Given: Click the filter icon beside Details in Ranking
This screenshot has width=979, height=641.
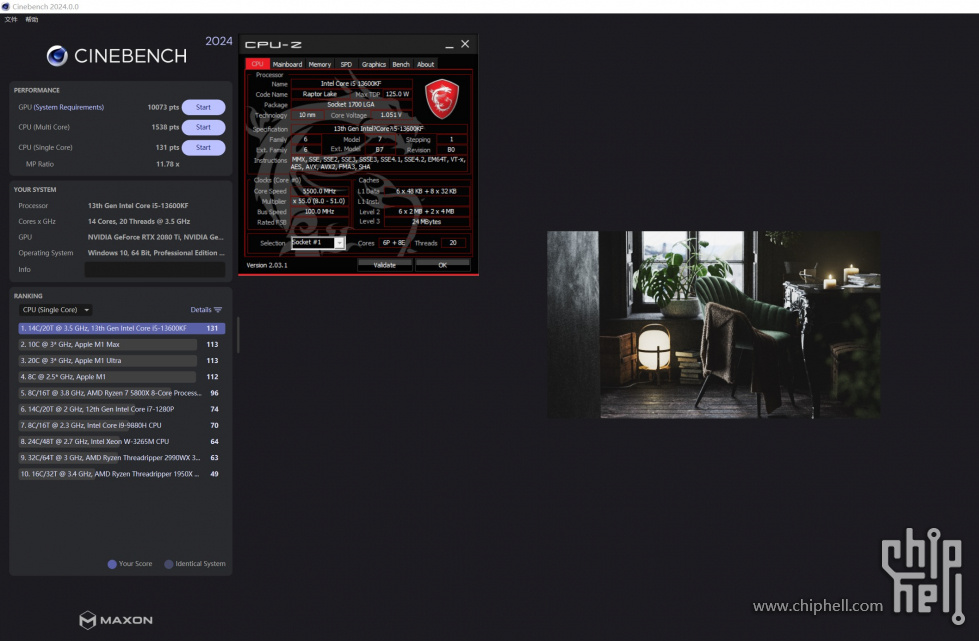Looking at the screenshot, I should coord(218,310).
